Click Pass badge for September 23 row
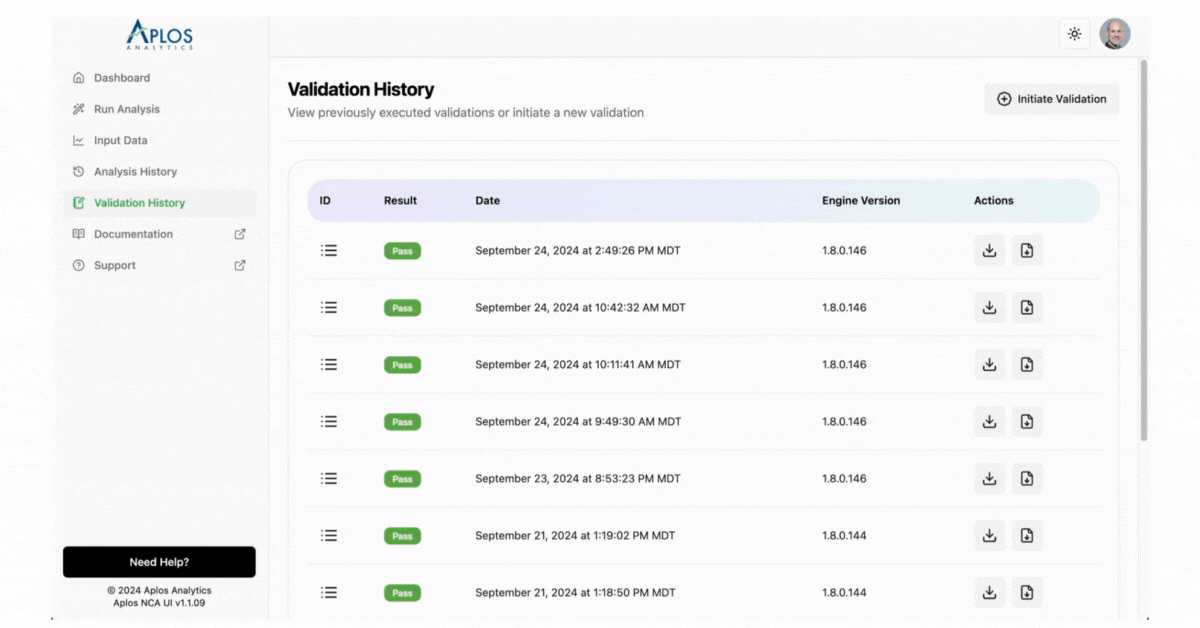This screenshot has height=628, width=1200. [x=402, y=479]
